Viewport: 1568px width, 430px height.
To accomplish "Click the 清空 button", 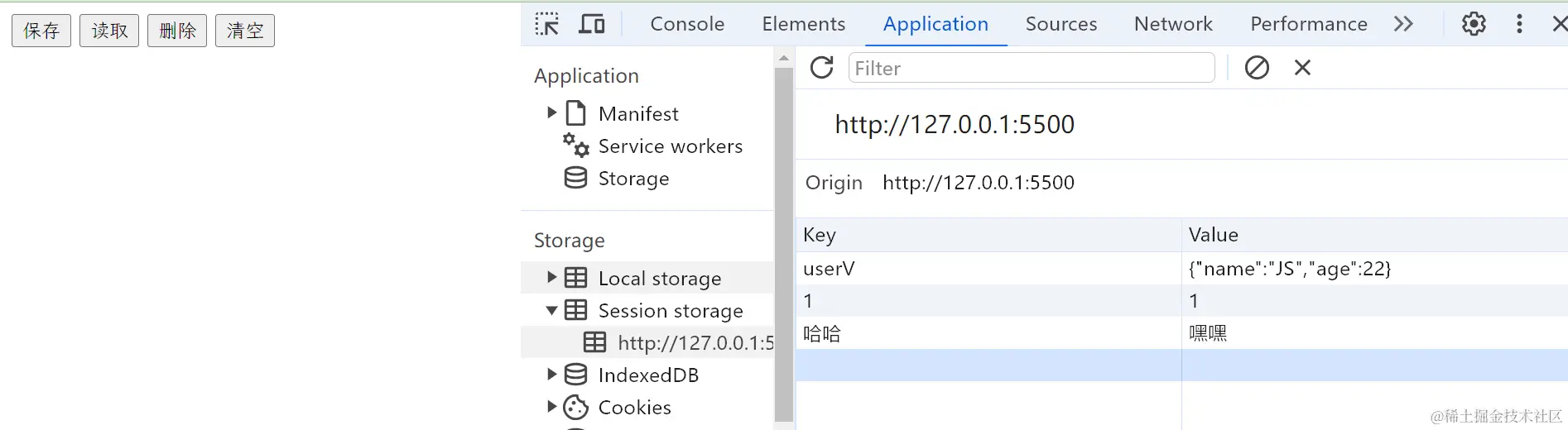I will [x=245, y=31].
